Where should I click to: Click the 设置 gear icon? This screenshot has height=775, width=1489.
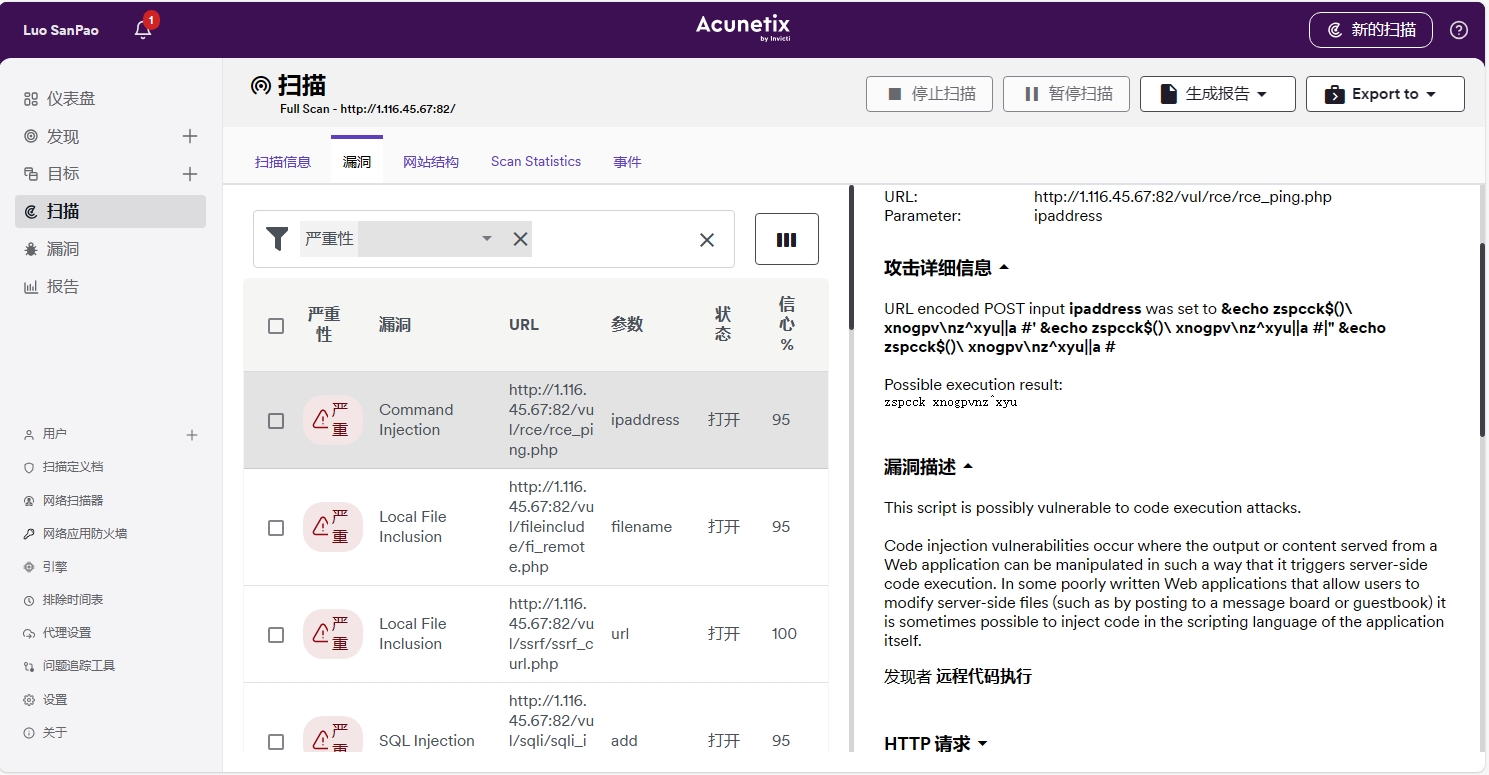tap(29, 700)
